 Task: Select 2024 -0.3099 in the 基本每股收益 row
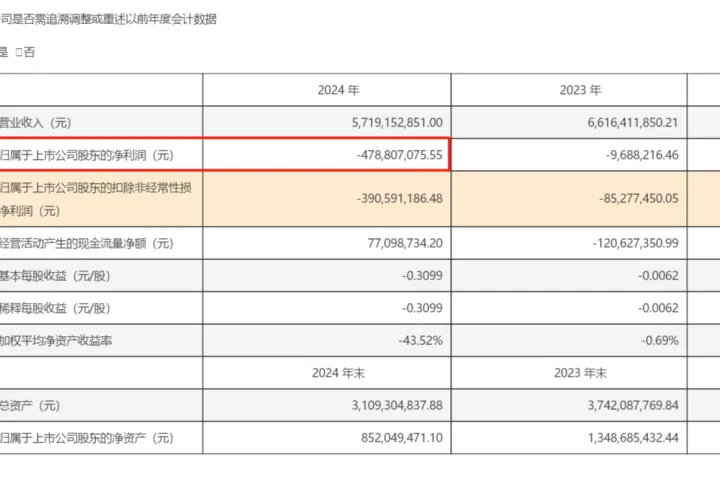(x=422, y=276)
